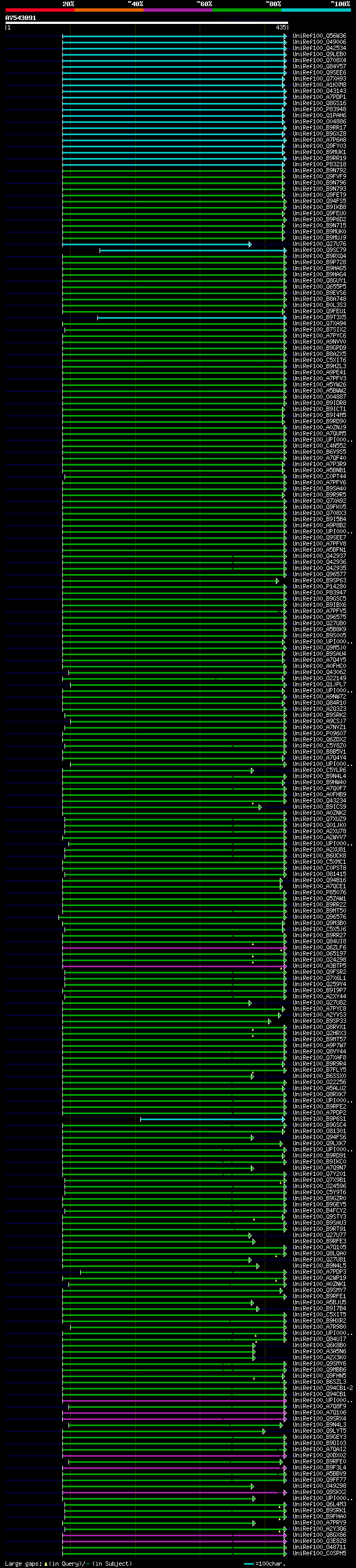Click hit label UniRef100_Q8RVX1
Screen dimensions: 356x1568
319,1027
